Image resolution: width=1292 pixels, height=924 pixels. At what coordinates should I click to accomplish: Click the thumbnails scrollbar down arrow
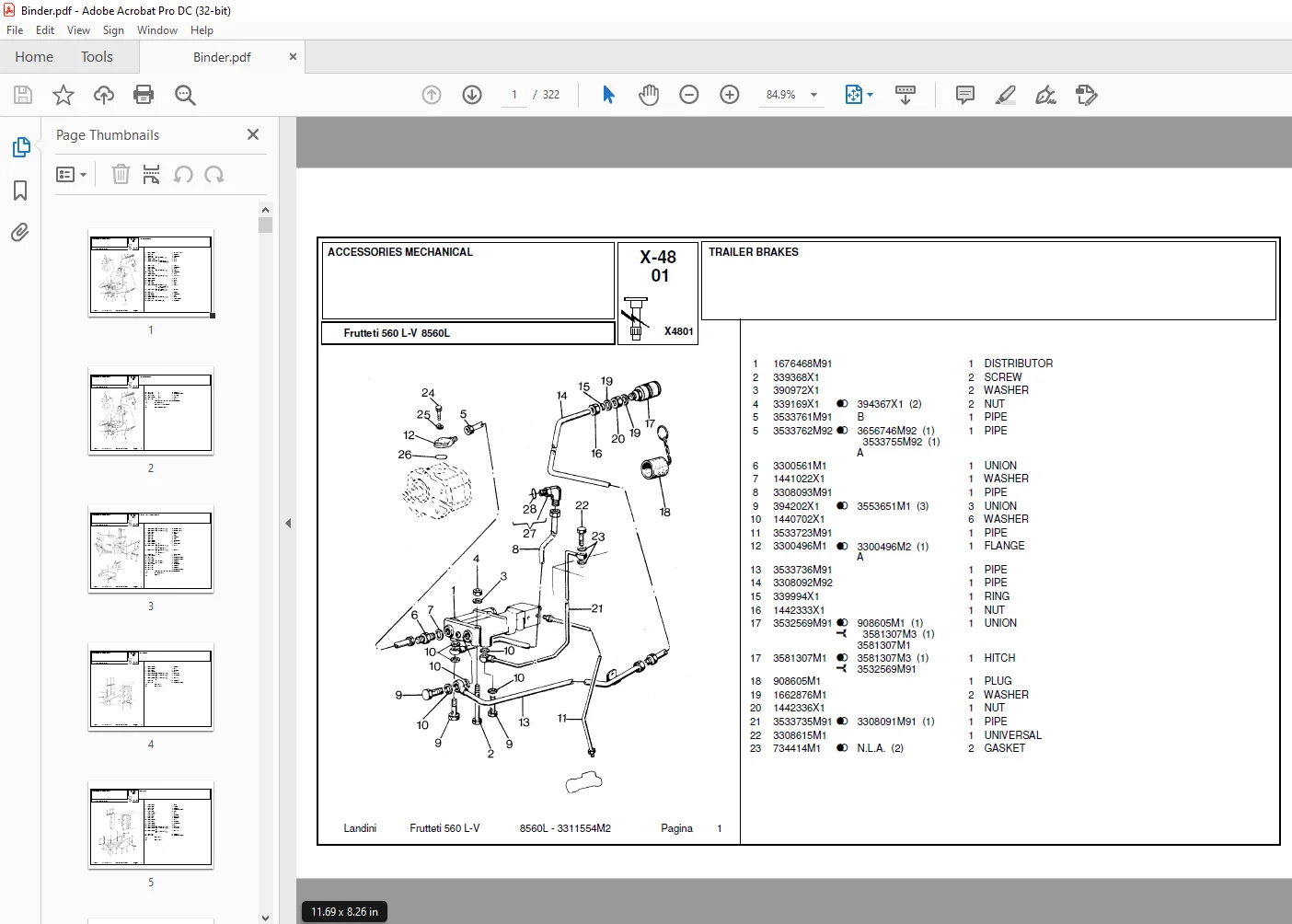click(x=265, y=917)
